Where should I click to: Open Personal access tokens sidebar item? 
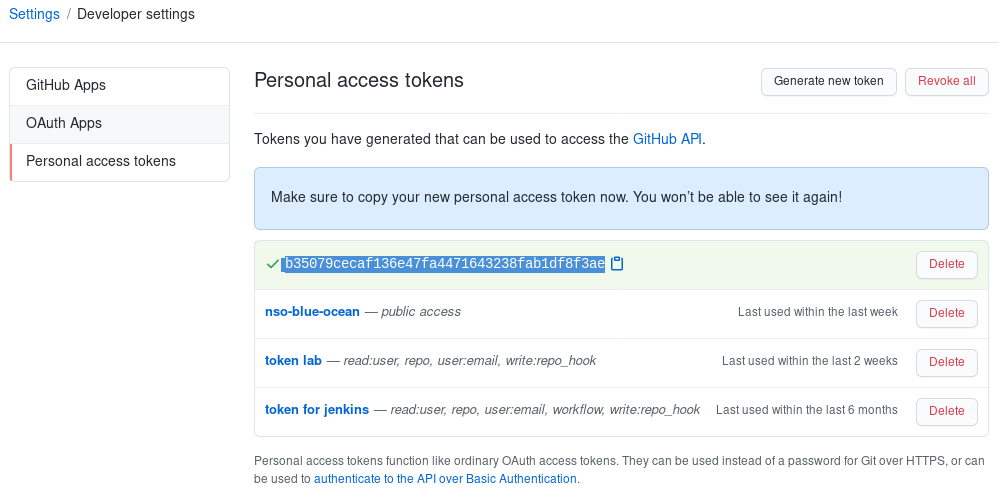pos(101,161)
